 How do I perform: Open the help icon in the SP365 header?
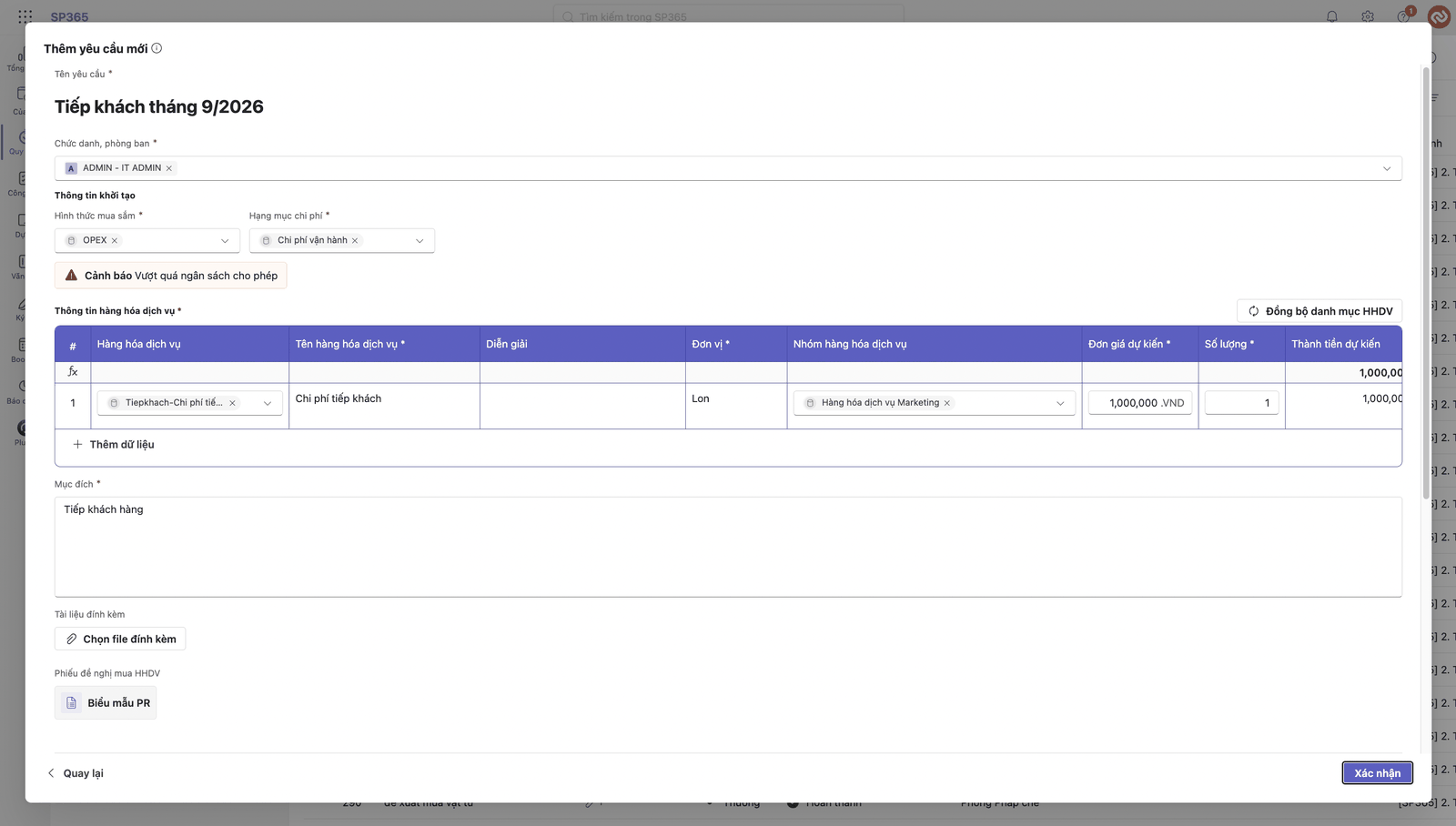(1403, 16)
